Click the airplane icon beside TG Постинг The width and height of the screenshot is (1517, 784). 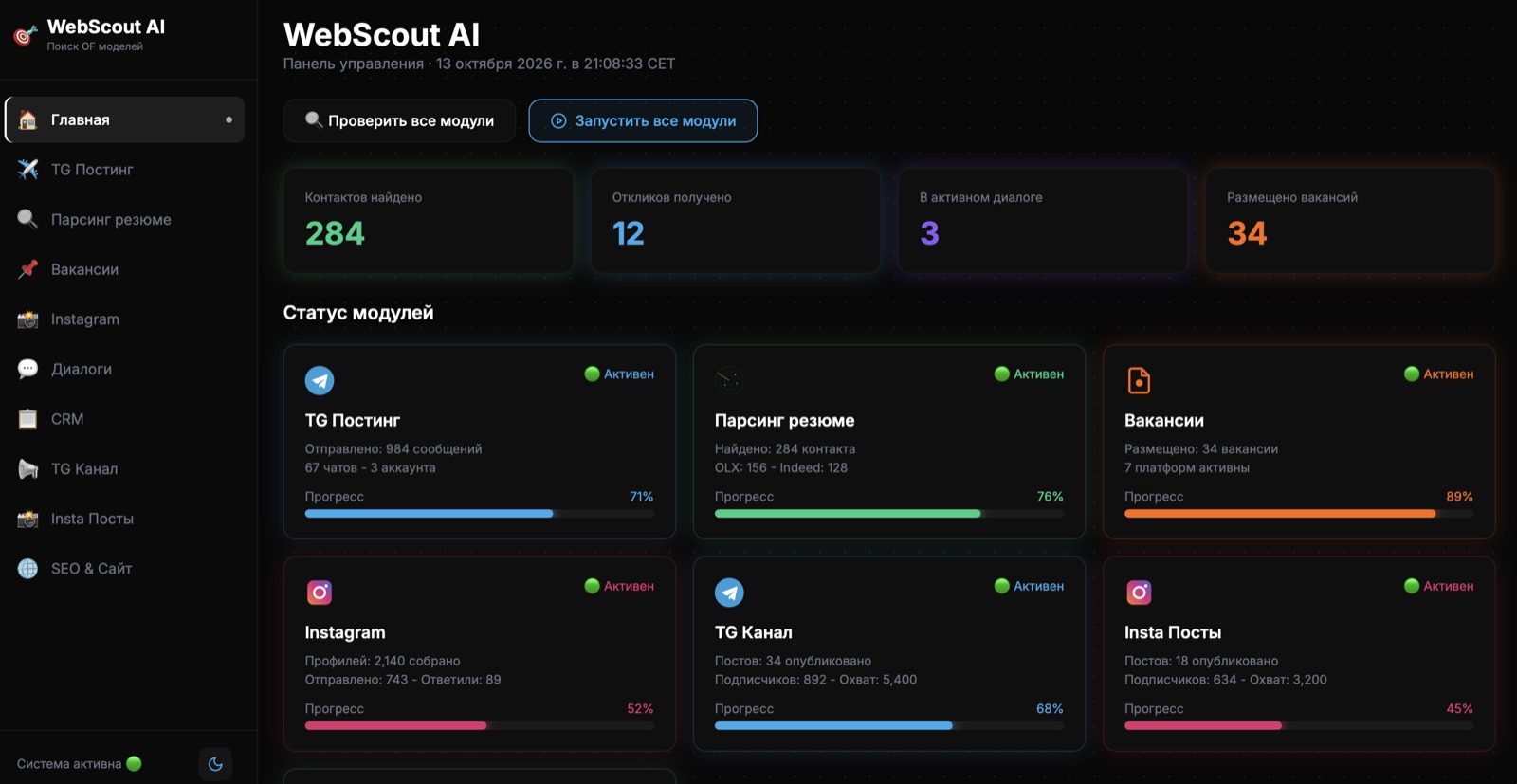(x=28, y=169)
